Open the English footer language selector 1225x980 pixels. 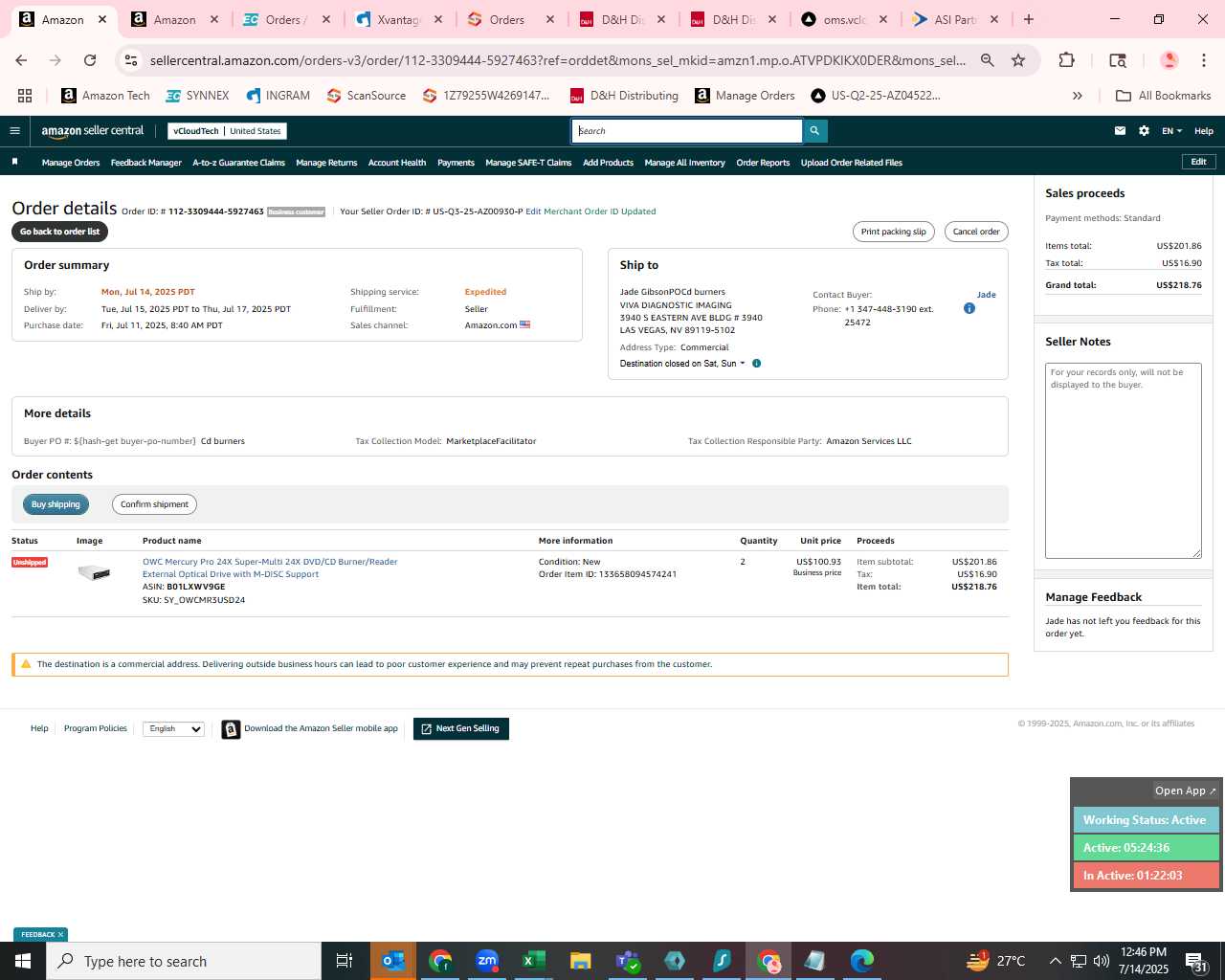(x=173, y=729)
